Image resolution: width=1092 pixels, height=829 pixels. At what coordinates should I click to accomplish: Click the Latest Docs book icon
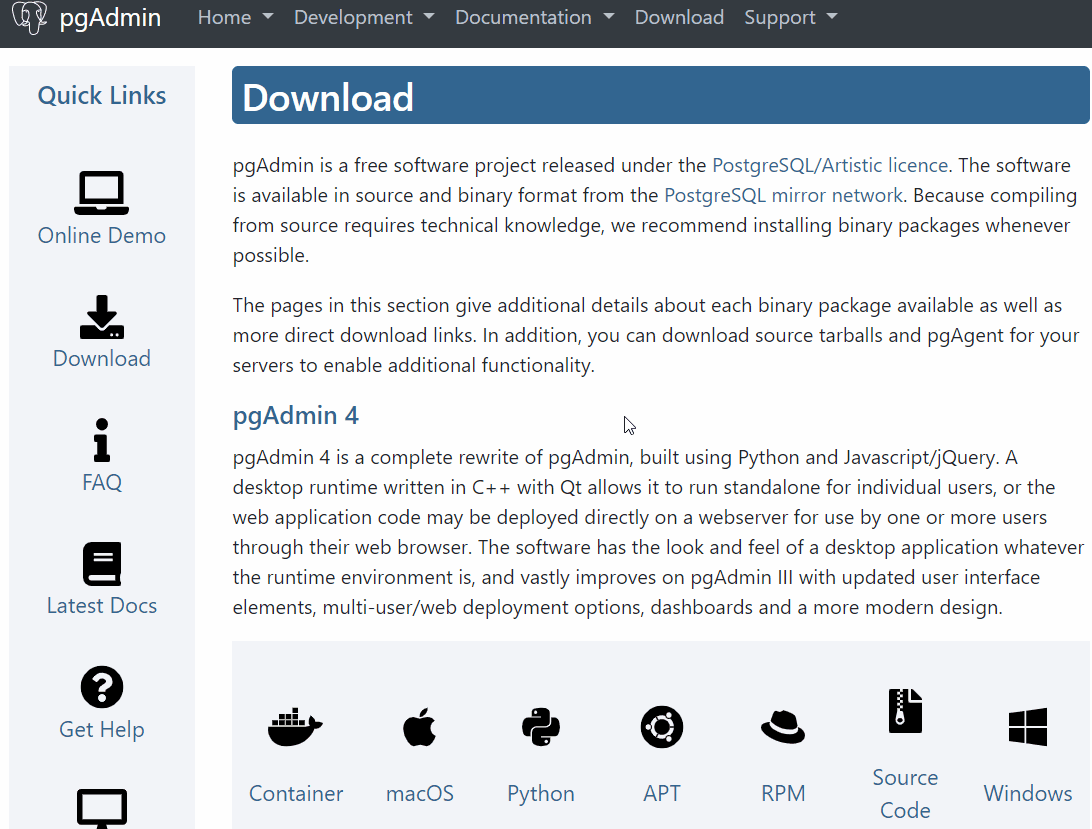[x=102, y=564]
